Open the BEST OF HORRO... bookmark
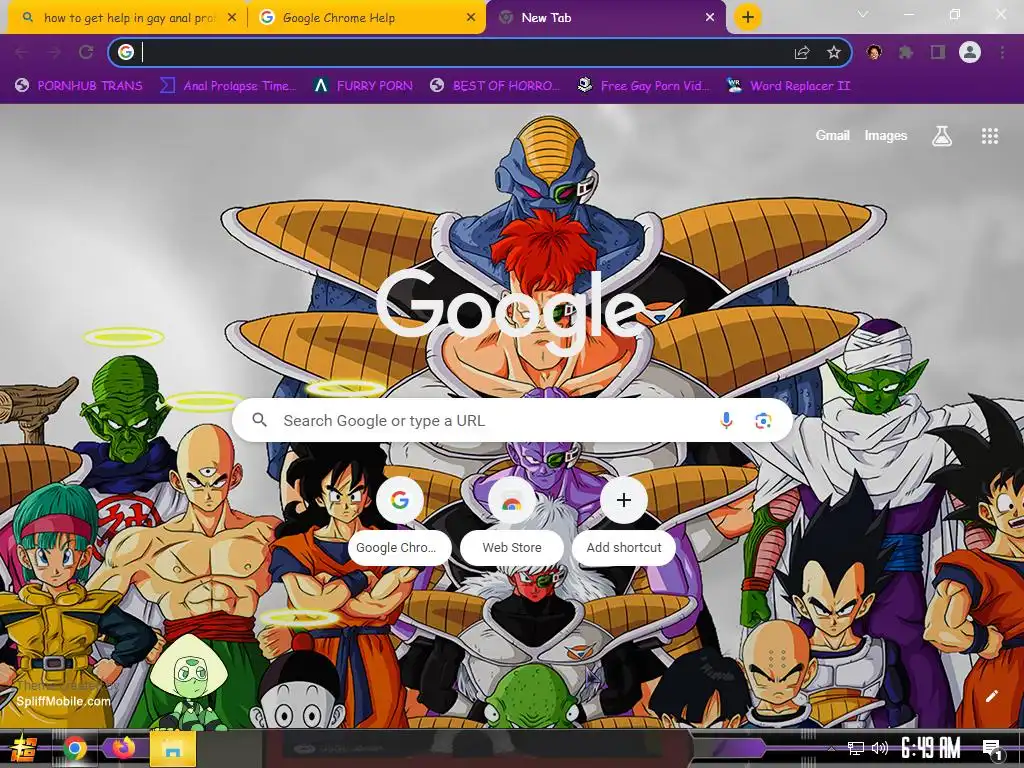This screenshot has height=768, width=1024. click(495, 86)
